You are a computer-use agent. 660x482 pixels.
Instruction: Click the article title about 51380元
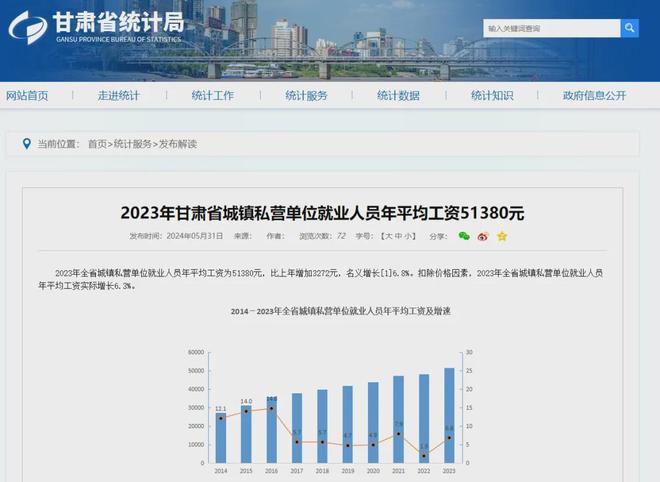(x=322, y=213)
